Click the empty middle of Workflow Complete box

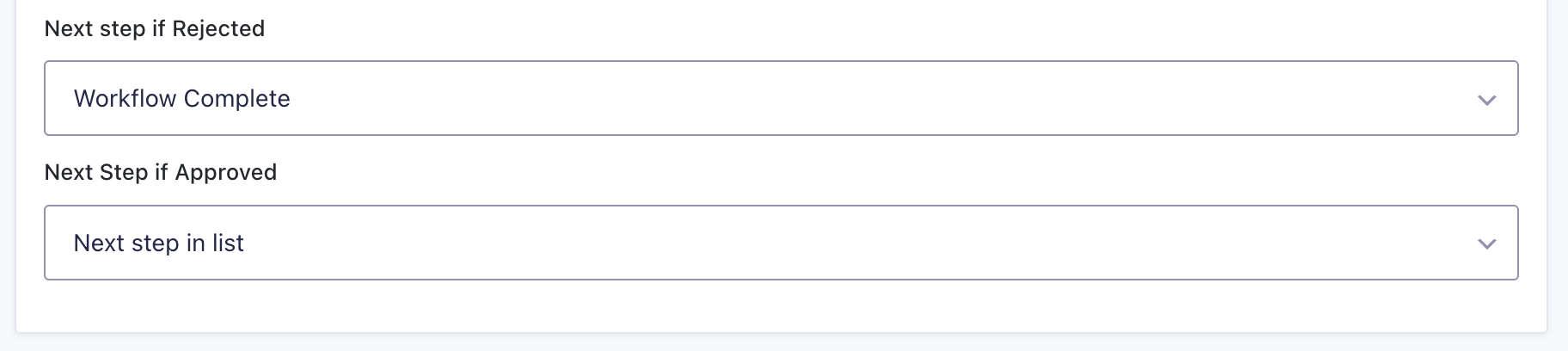pos(860,98)
